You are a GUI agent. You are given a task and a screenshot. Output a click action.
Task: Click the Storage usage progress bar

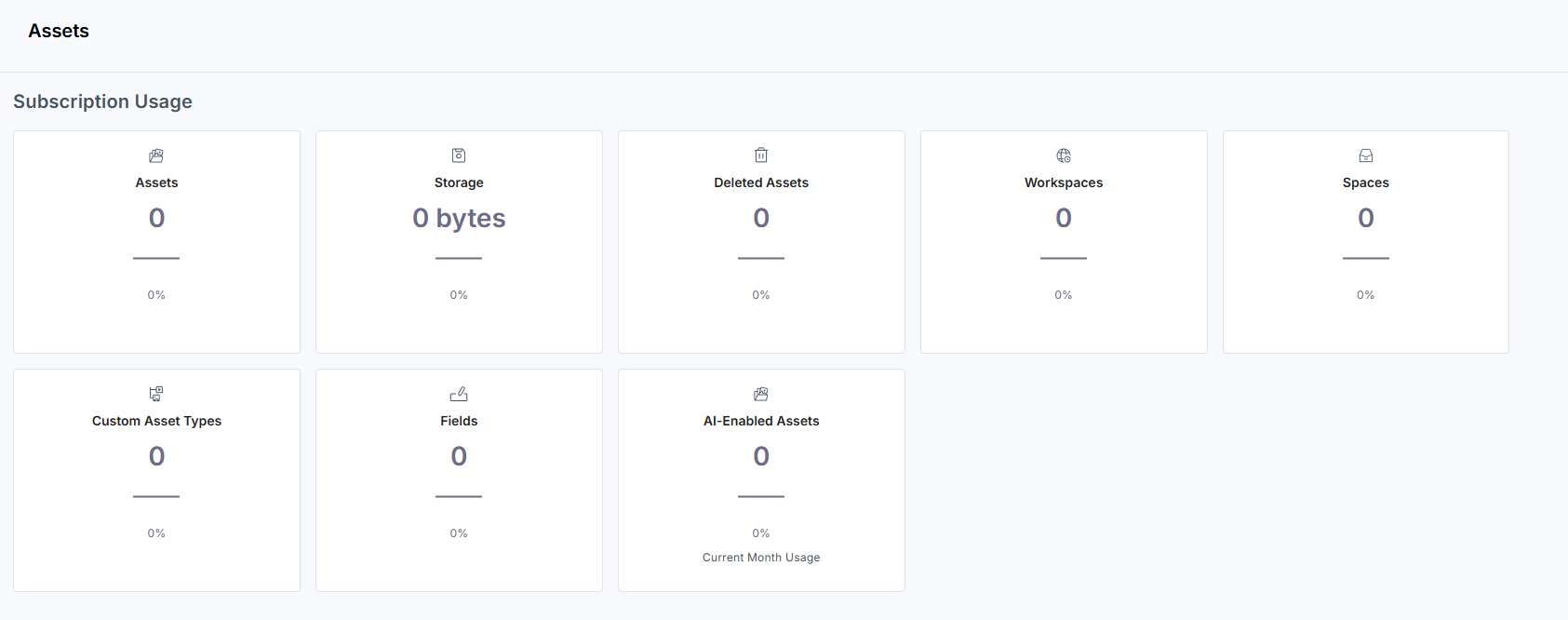click(459, 258)
